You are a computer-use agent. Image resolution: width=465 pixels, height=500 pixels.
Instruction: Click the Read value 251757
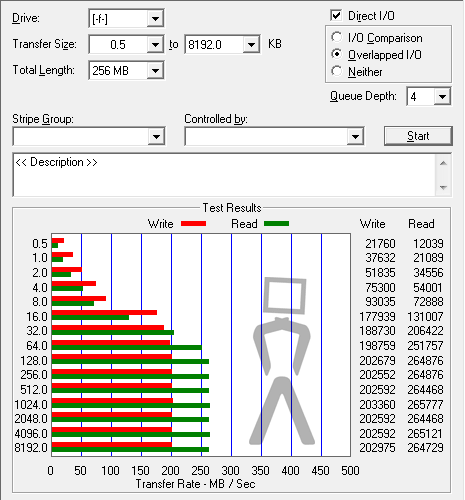pos(425,346)
